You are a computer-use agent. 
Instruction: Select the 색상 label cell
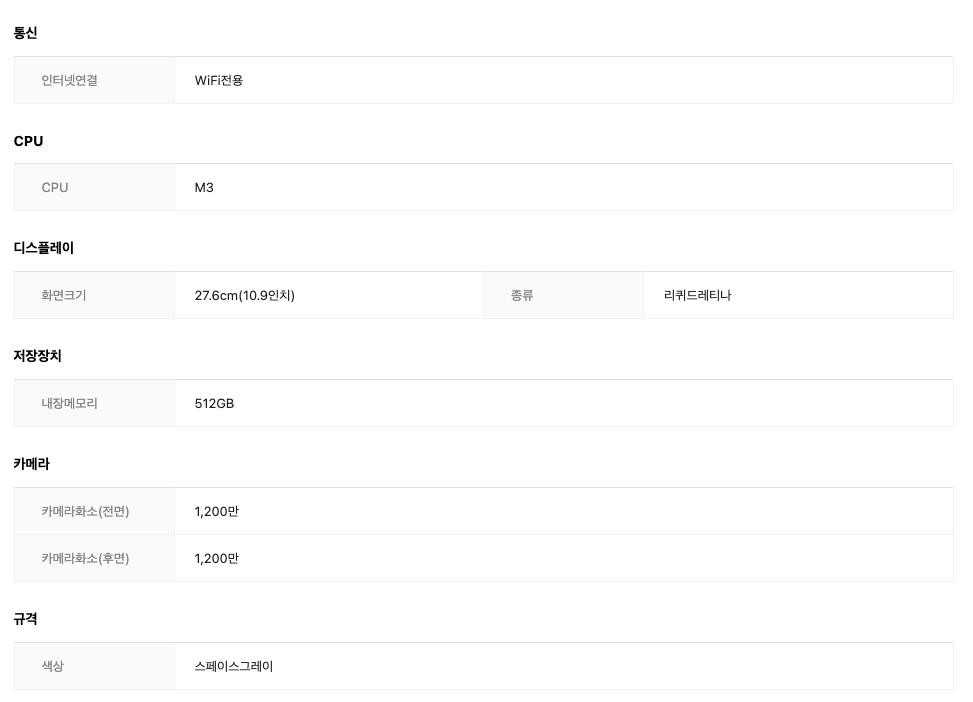(x=53, y=665)
